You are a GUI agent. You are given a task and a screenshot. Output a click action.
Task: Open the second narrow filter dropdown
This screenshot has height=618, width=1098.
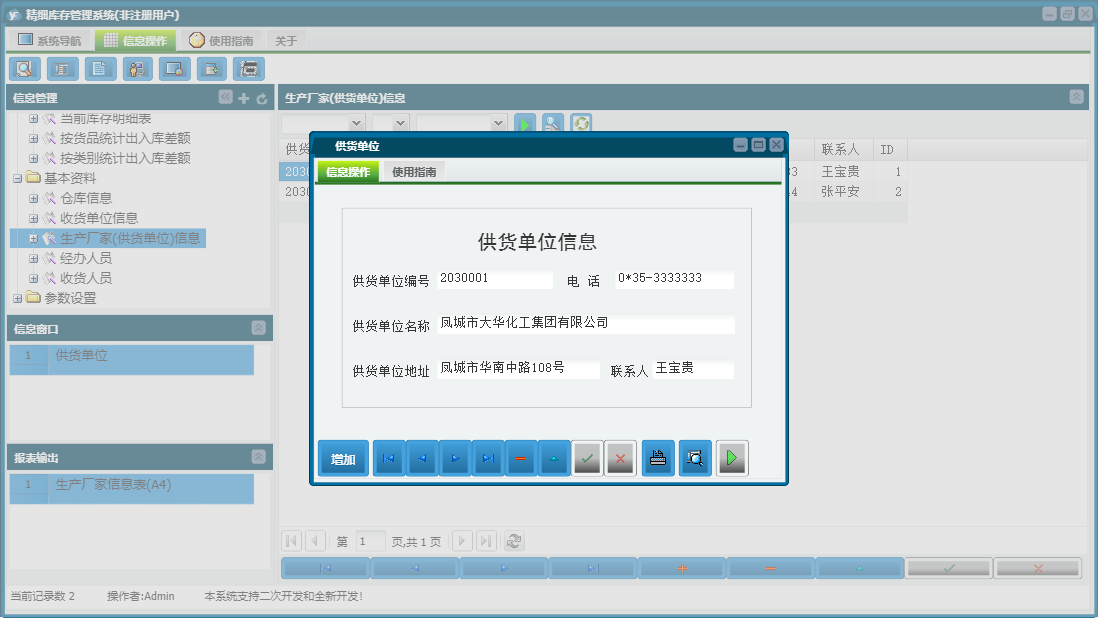(x=401, y=123)
